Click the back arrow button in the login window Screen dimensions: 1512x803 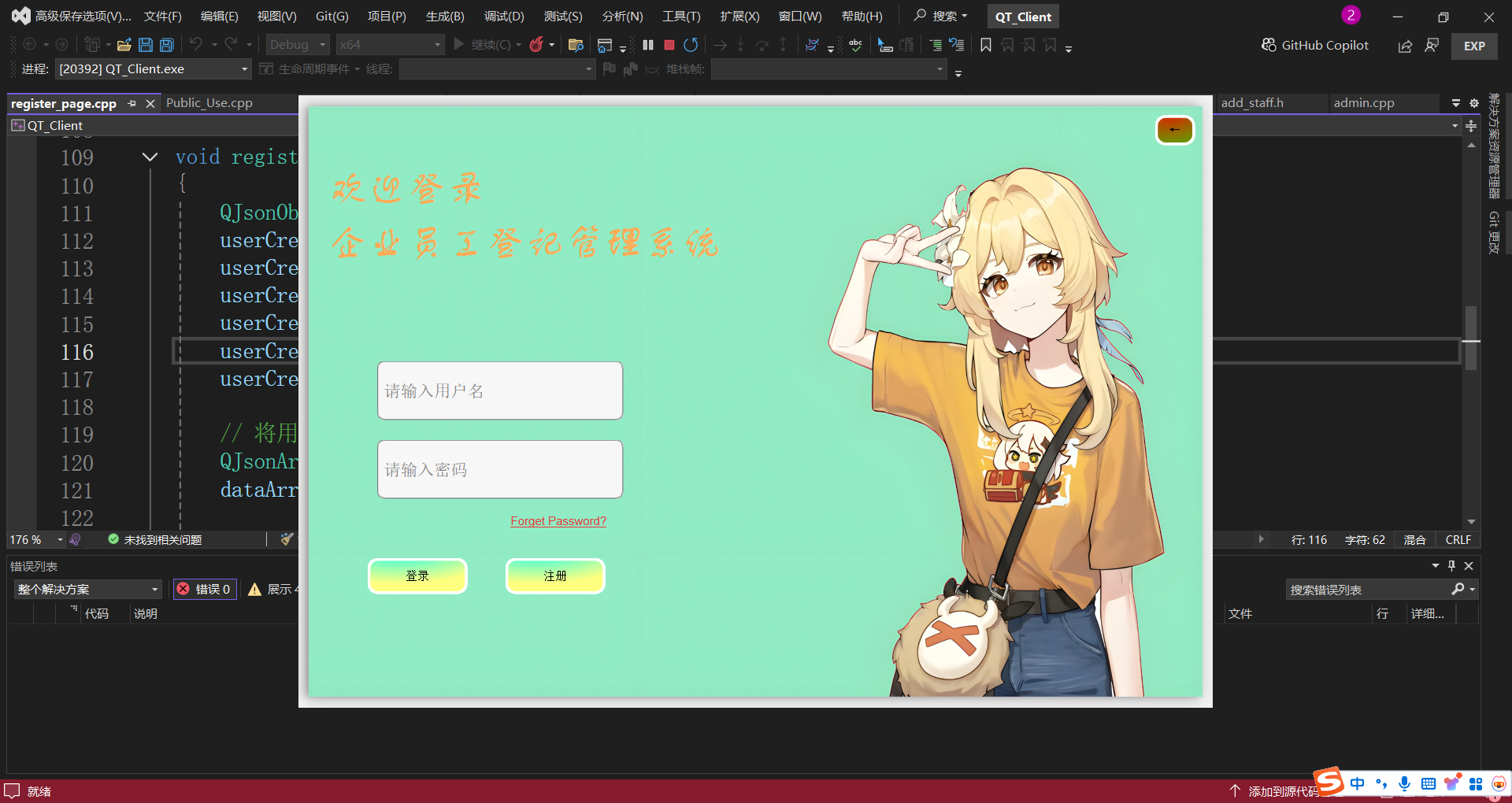tap(1174, 130)
